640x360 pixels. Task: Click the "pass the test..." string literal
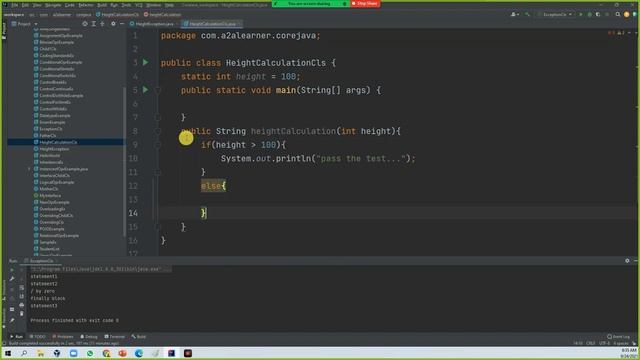pyautogui.click(x=361, y=158)
